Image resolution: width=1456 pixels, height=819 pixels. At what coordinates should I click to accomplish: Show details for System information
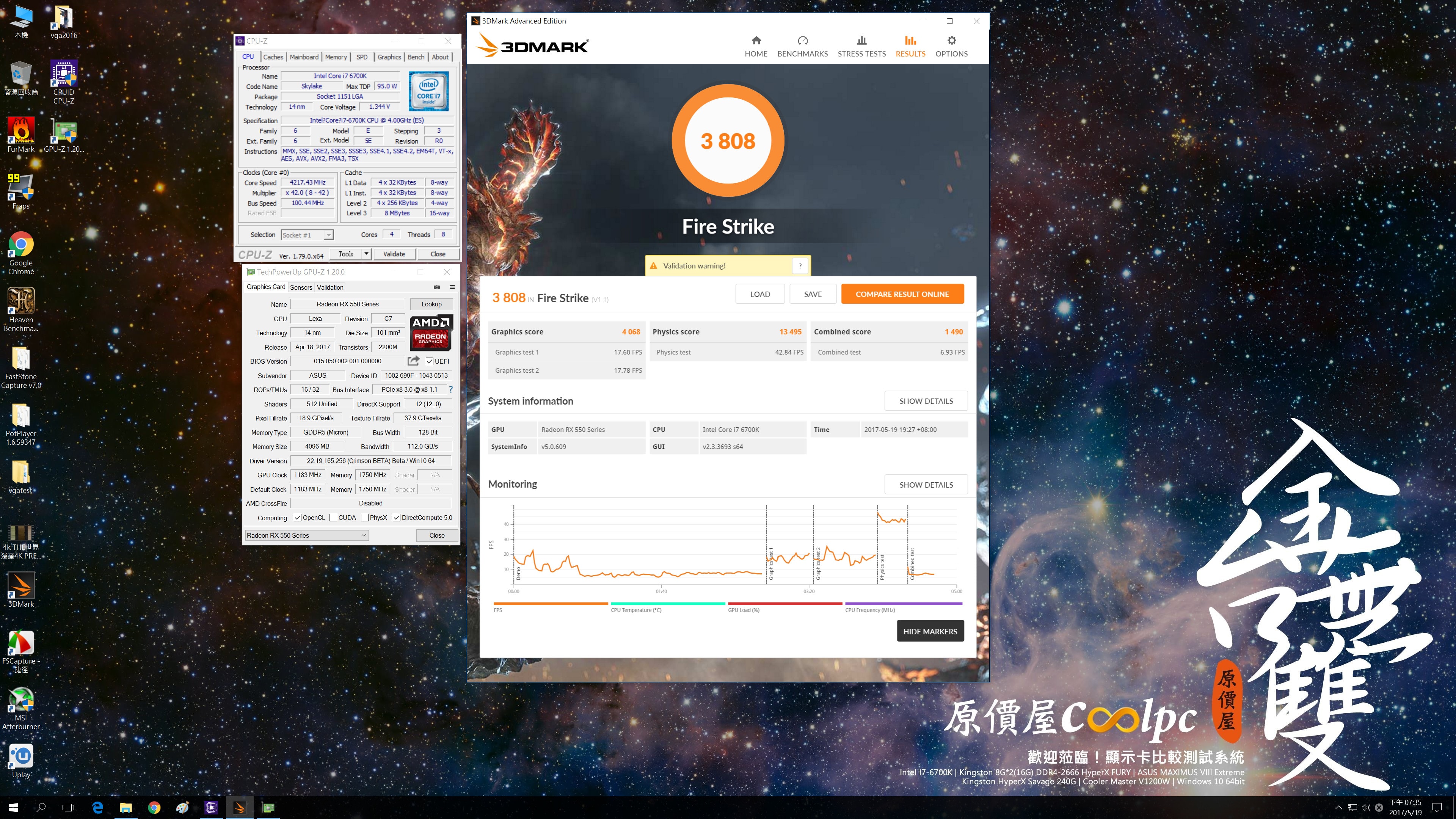tap(926, 401)
